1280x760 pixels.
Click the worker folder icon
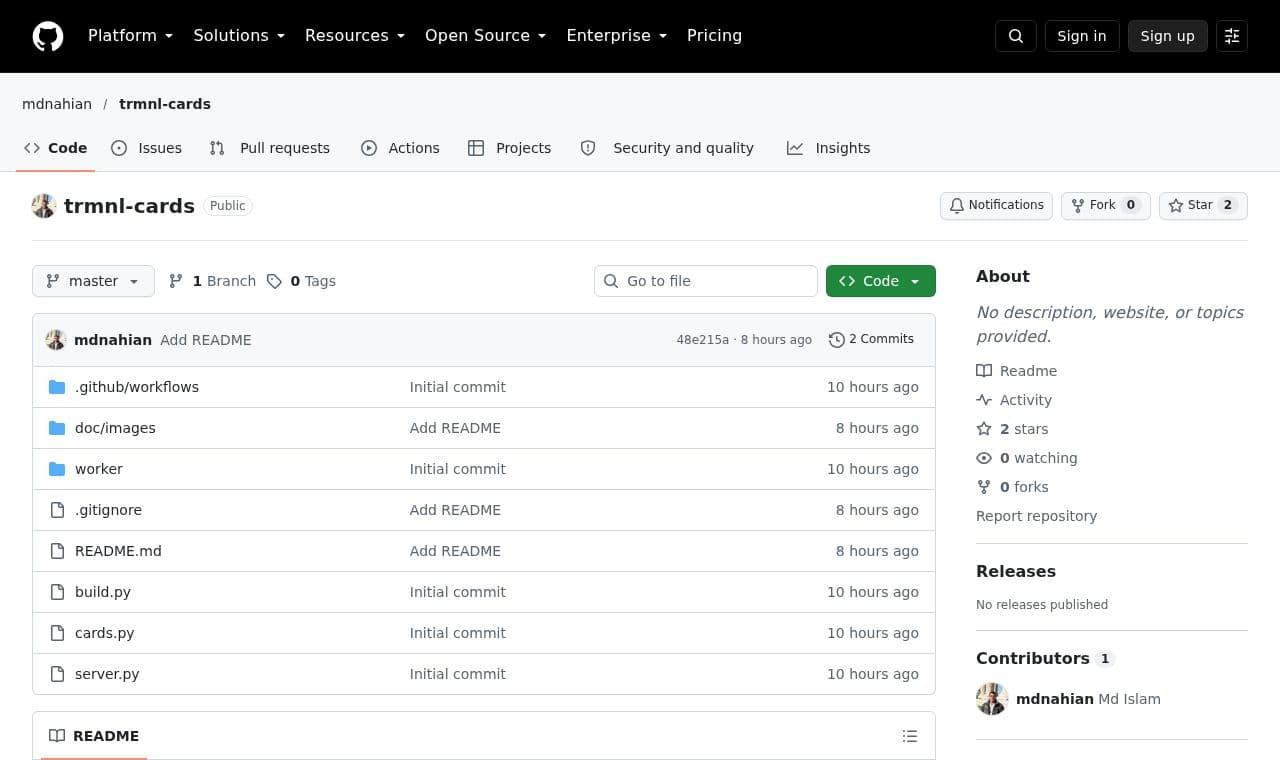tap(57, 469)
